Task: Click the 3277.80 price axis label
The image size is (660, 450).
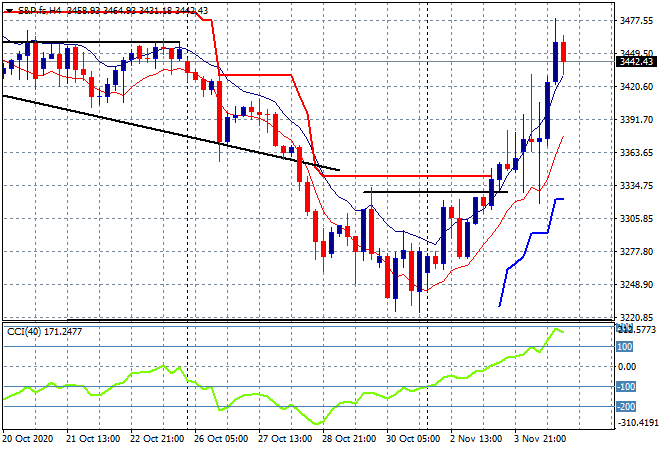Action: 636,252
